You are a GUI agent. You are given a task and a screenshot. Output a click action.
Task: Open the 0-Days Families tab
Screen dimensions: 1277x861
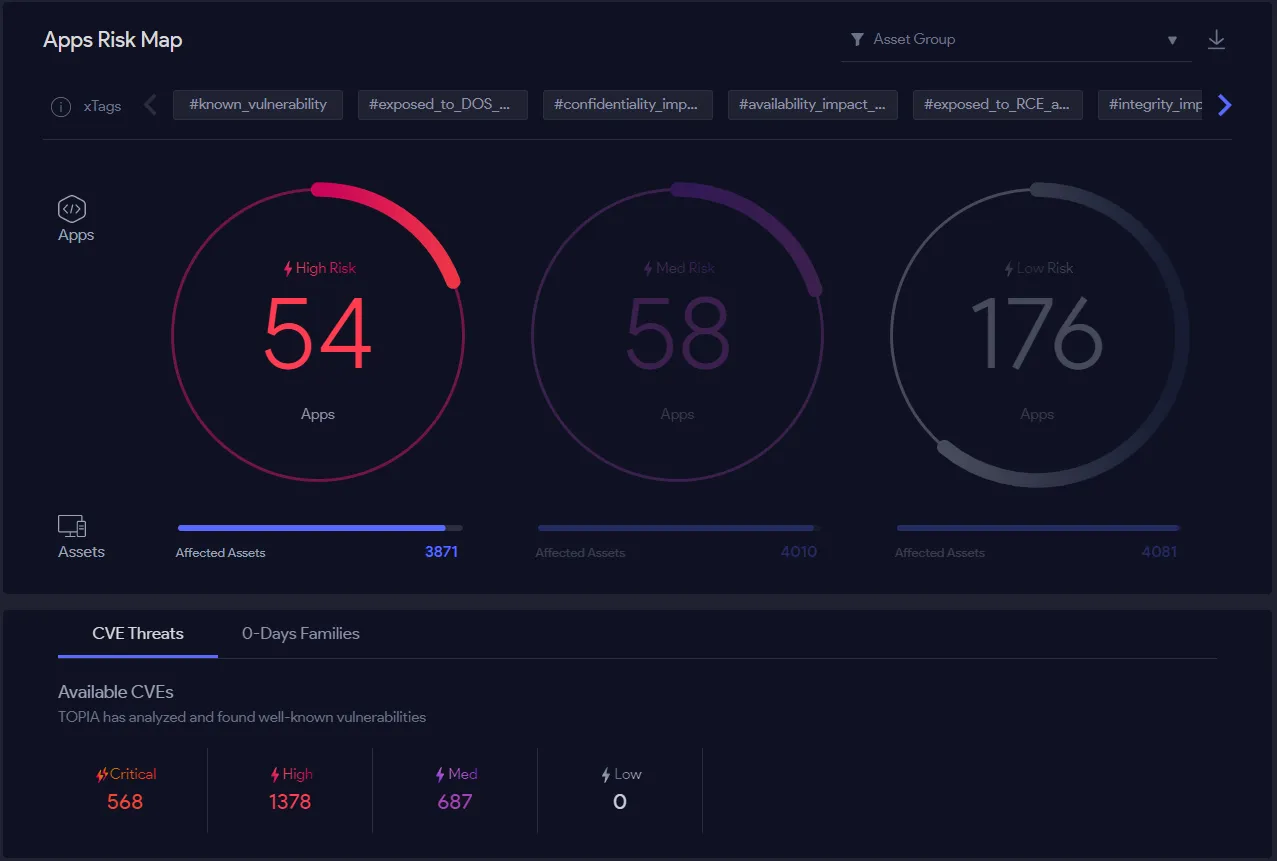pos(301,633)
